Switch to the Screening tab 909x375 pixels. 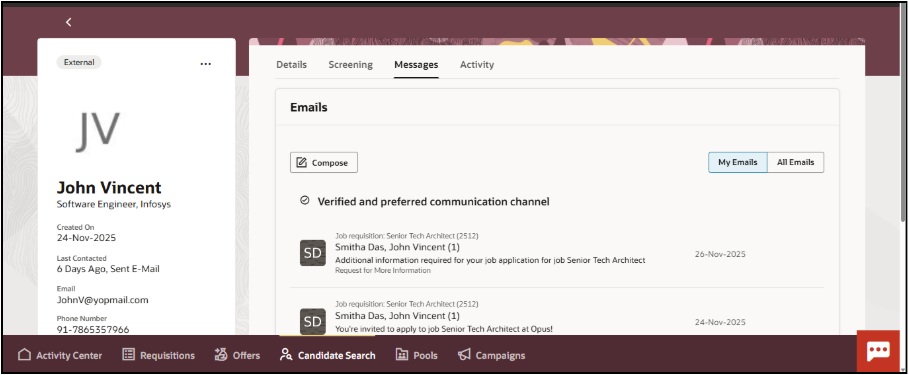pos(350,65)
